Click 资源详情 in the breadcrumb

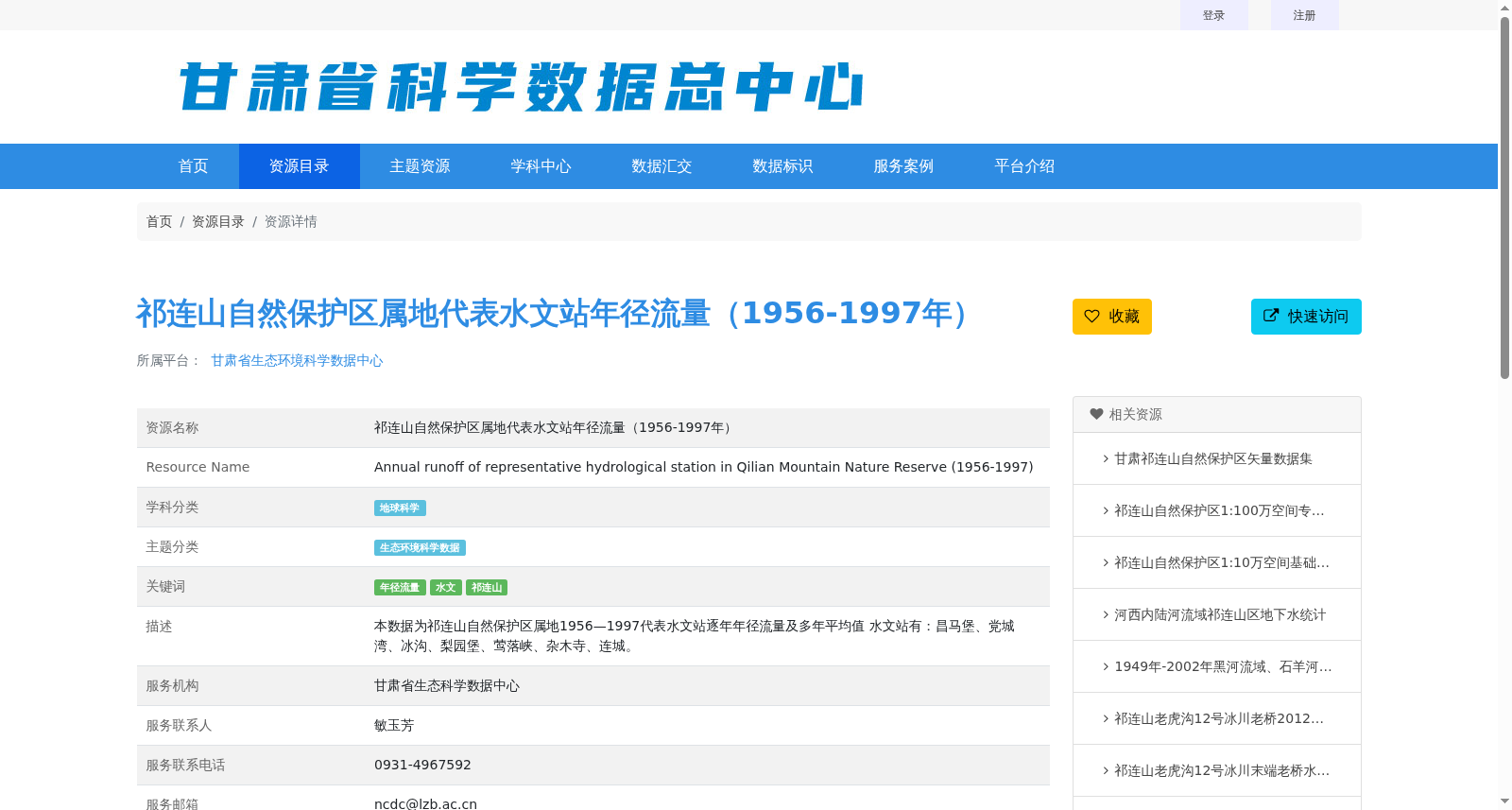(x=291, y=221)
